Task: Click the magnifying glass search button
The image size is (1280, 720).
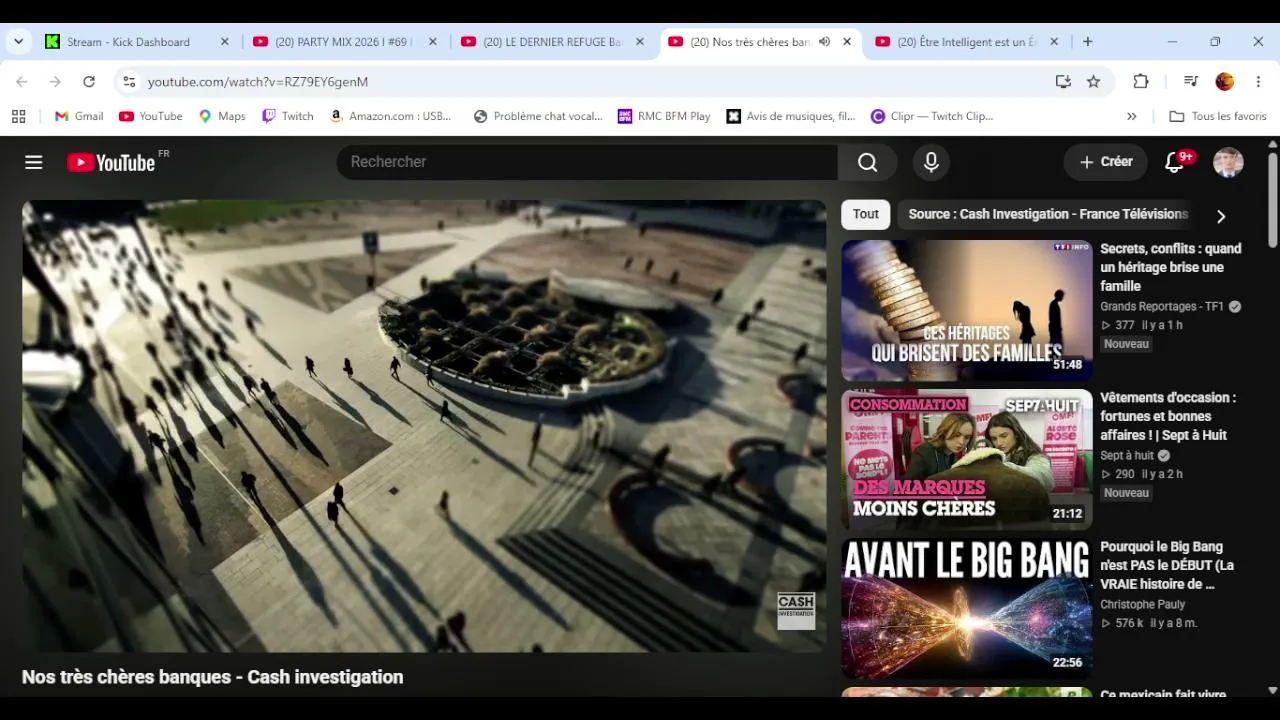Action: (x=867, y=162)
